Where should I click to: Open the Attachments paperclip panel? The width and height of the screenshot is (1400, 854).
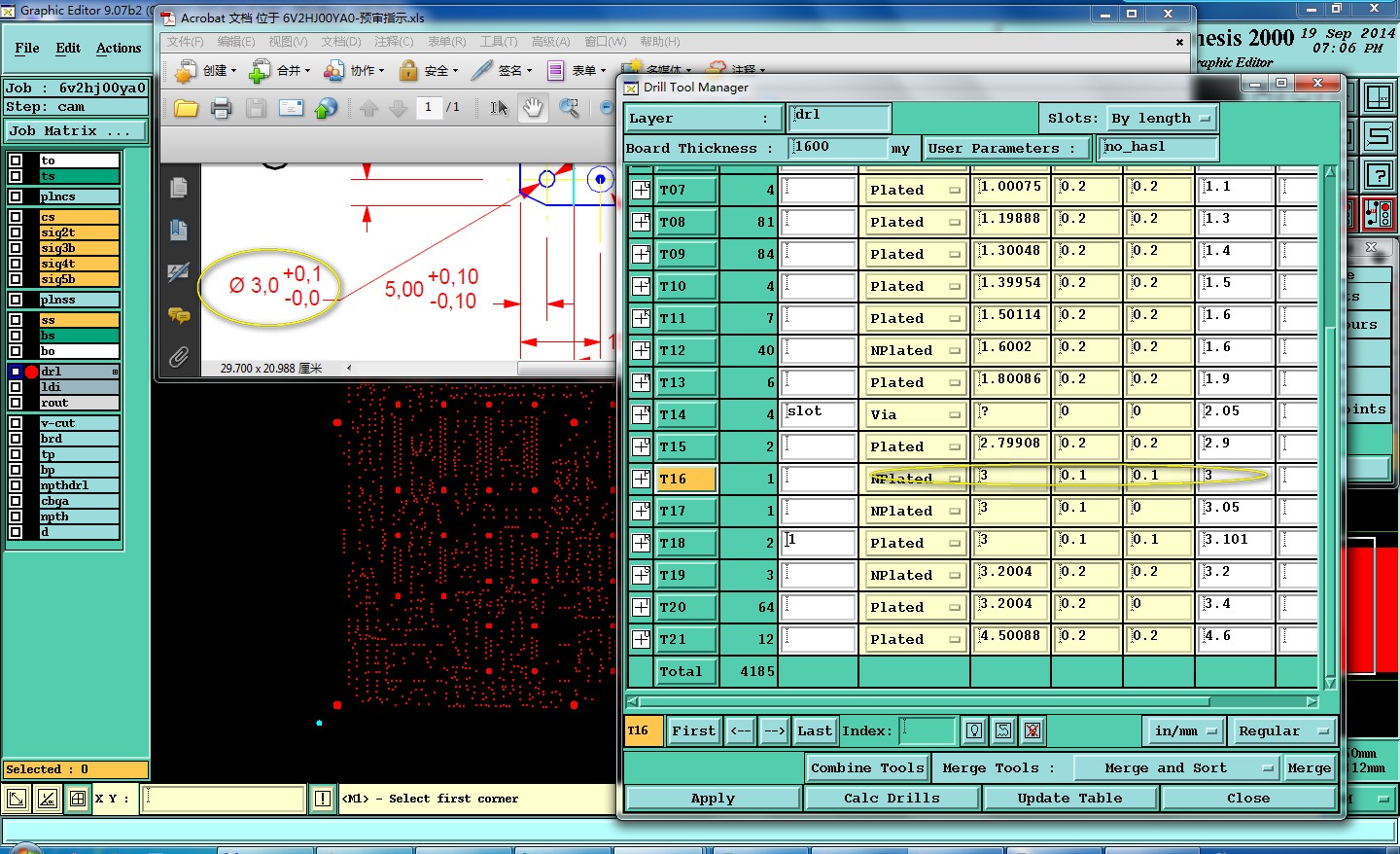coord(179,357)
